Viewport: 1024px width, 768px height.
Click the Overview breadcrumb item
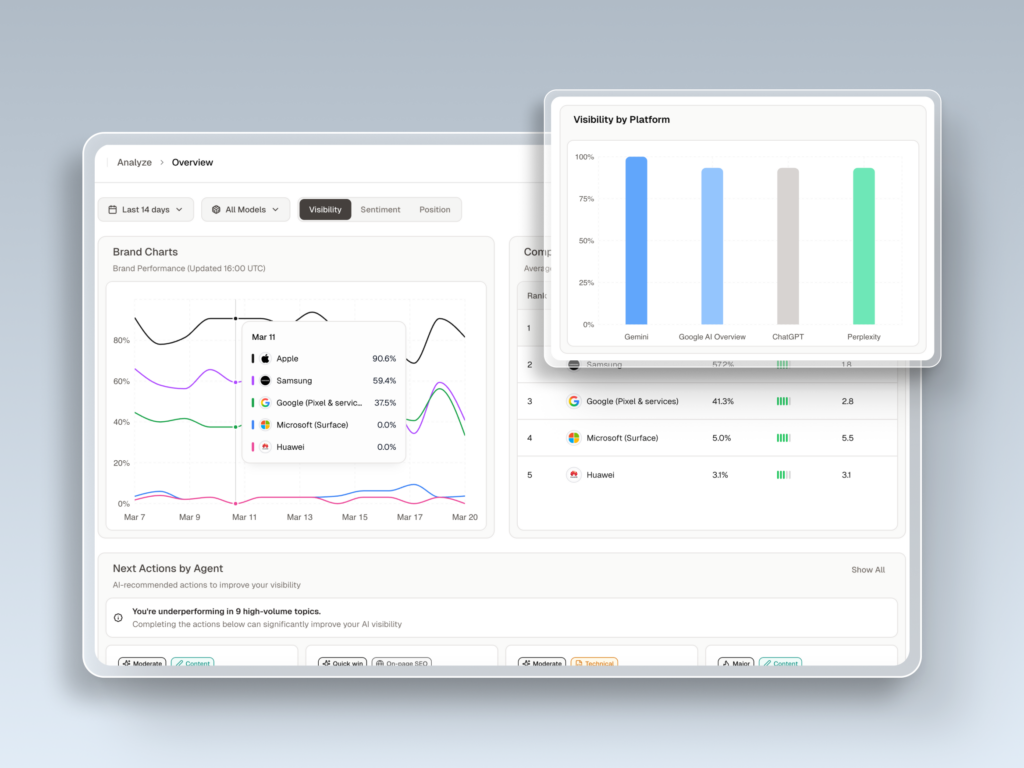[192, 163]
